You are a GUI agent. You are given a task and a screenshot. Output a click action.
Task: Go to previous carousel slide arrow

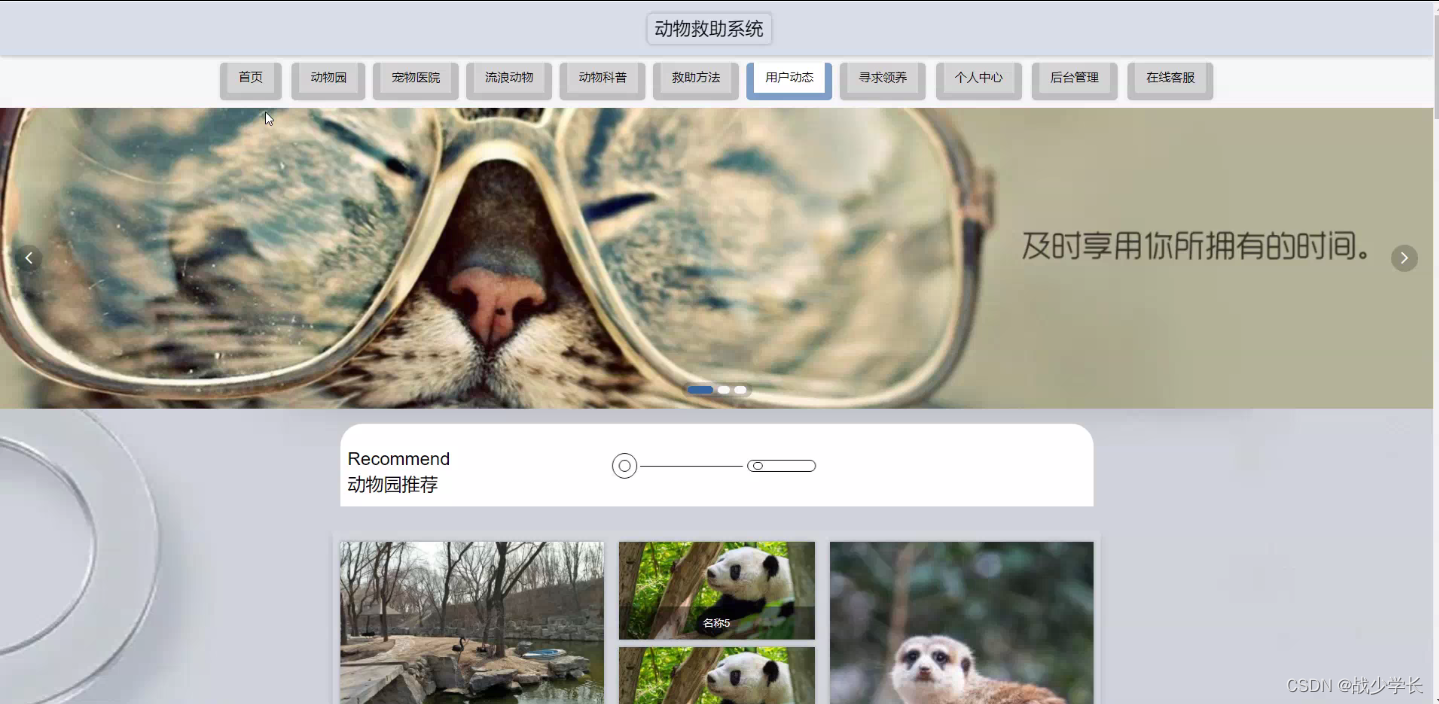[x=29, y=258]
